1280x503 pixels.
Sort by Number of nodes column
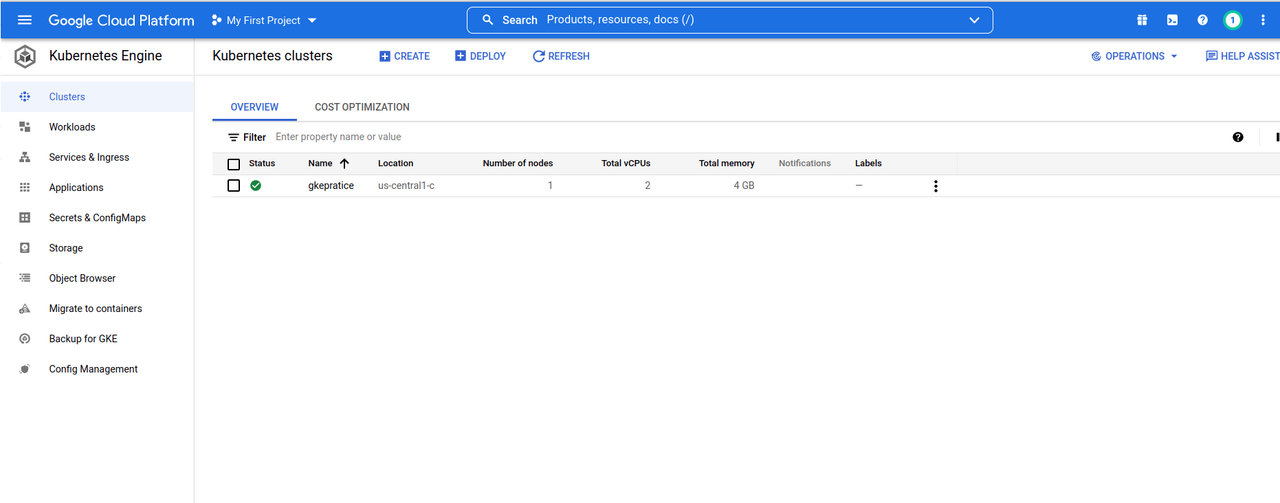click(x=517, y=163)
